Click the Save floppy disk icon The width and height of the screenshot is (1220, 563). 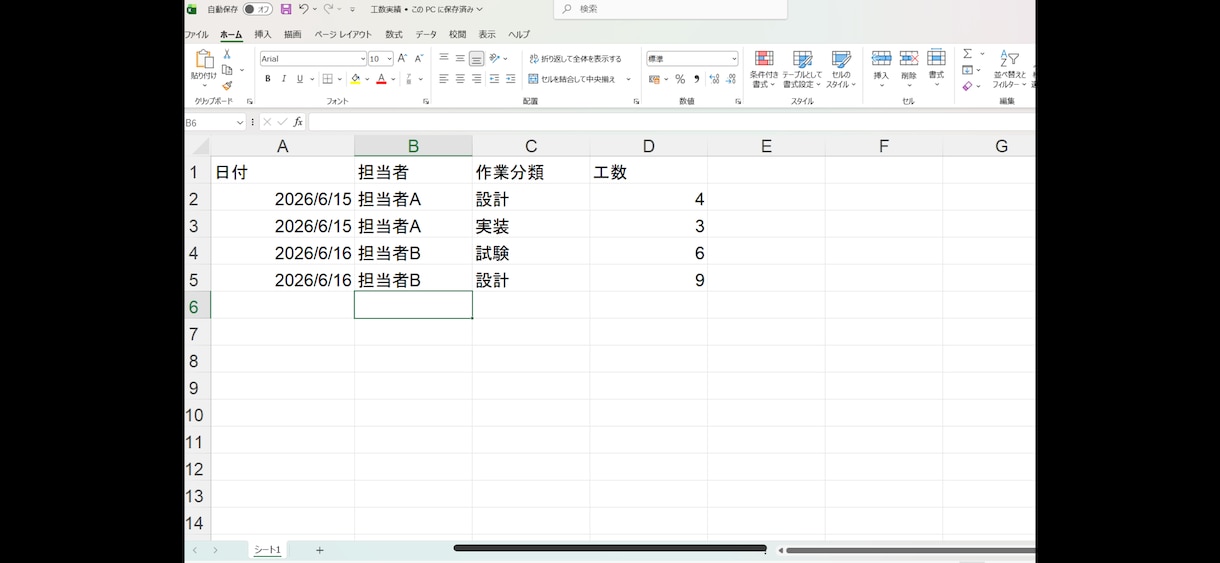(286, 9)
